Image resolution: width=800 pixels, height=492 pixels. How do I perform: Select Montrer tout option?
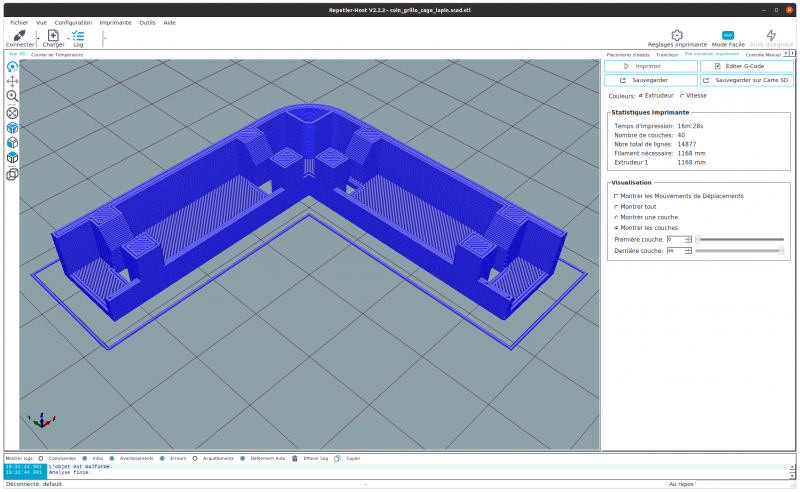(x=616, y=207)
